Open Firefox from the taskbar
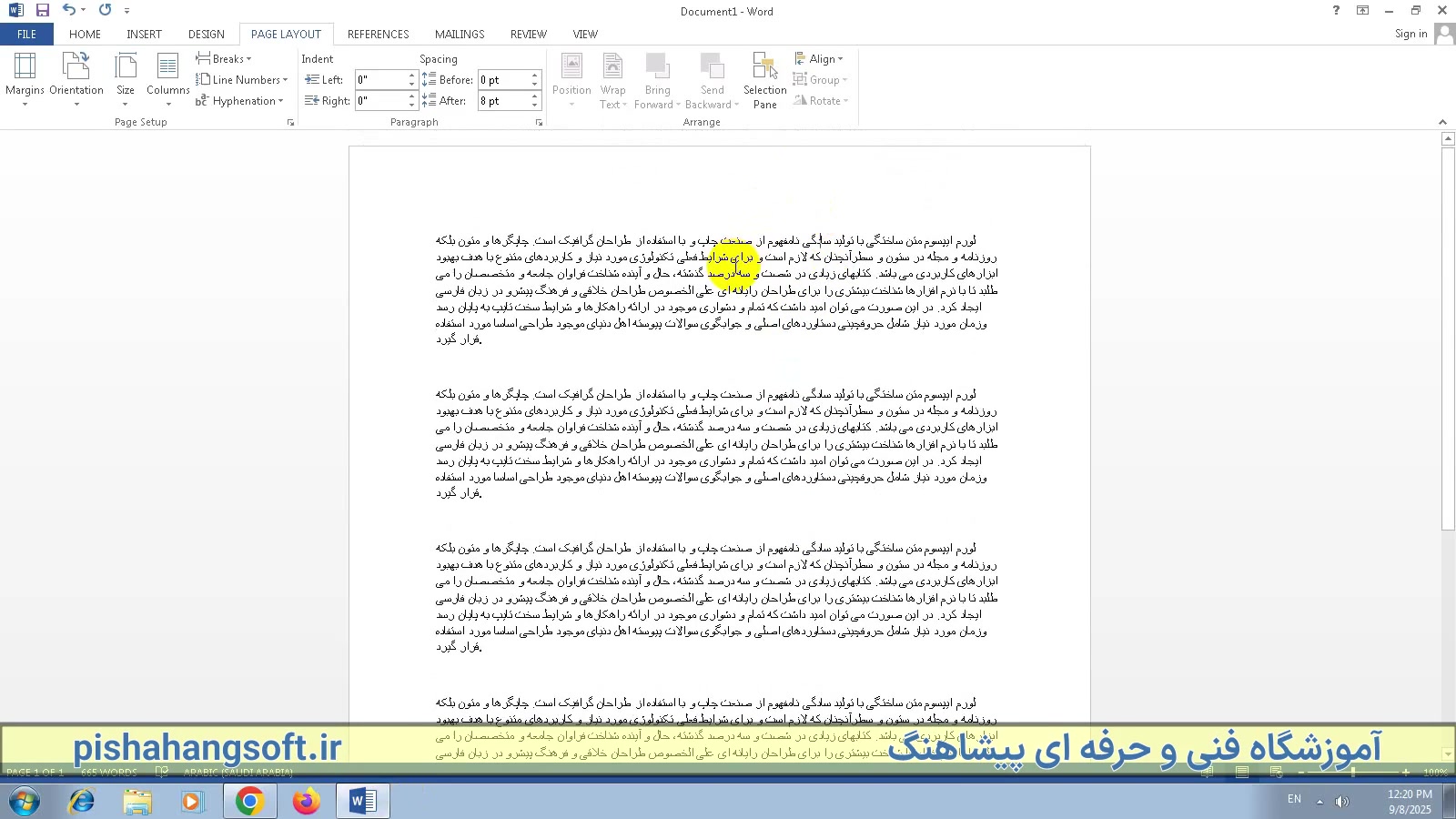The width and height of the screenshot is (1456, 819). click(306, 802)
